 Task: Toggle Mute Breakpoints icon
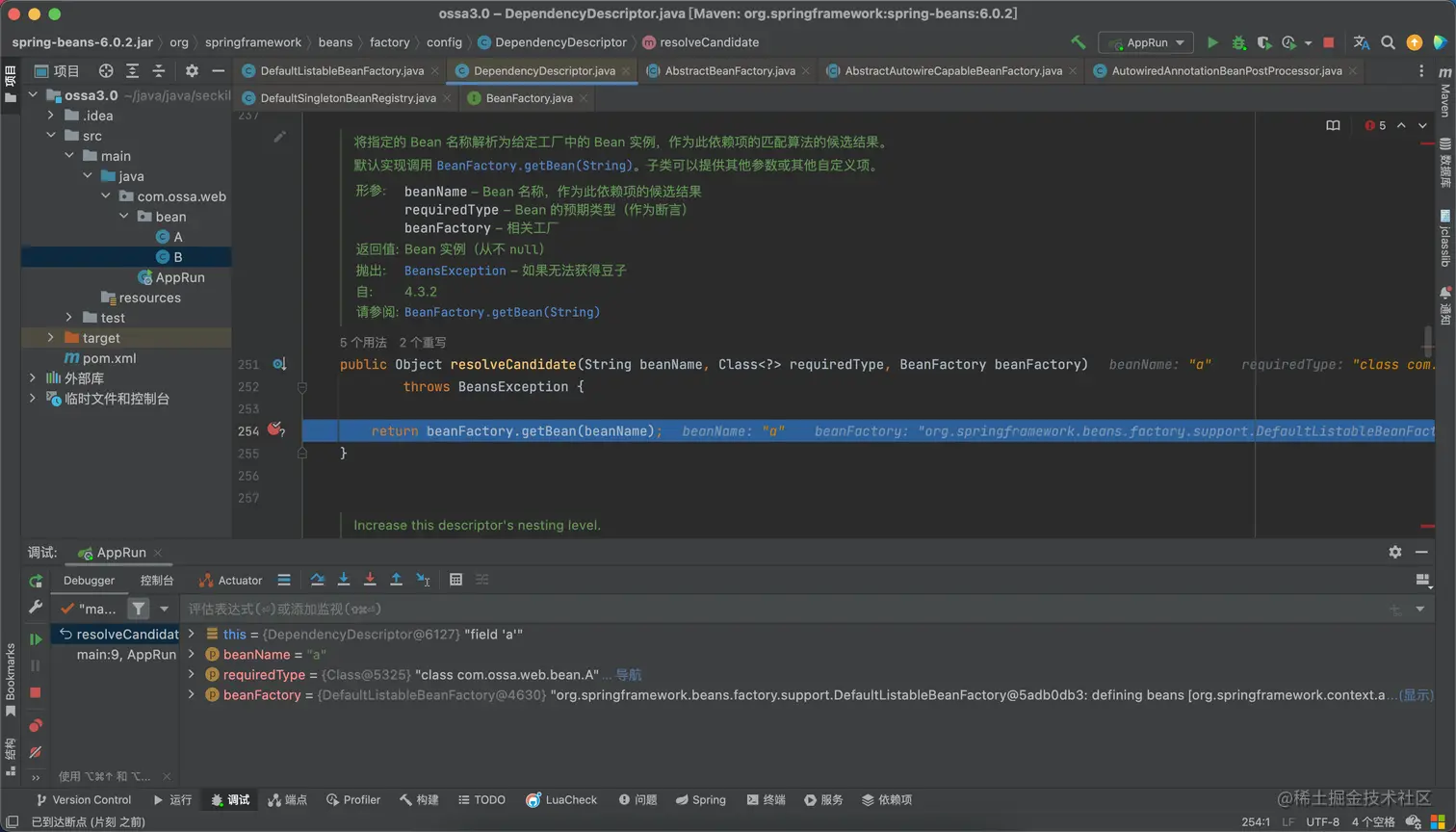36,752
